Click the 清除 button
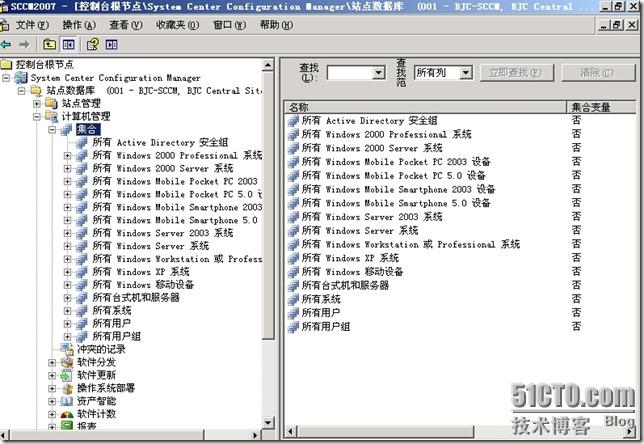Viewport: 644px width, 444px height. click(598, 73)
